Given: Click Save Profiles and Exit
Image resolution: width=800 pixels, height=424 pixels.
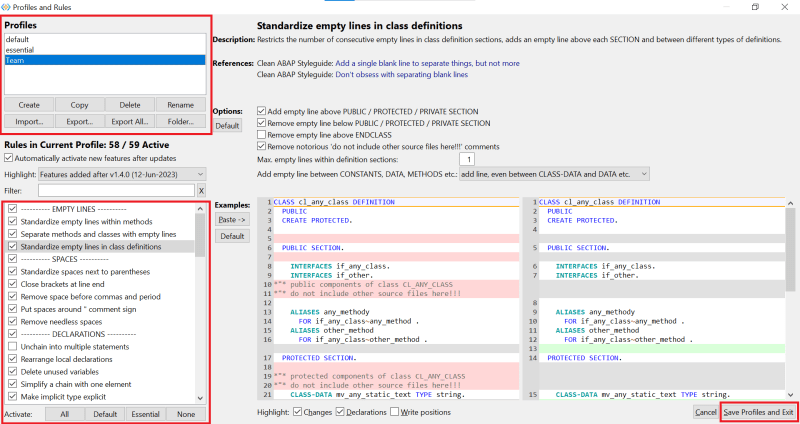Looking at the screenshot, I should click(759, 412).
